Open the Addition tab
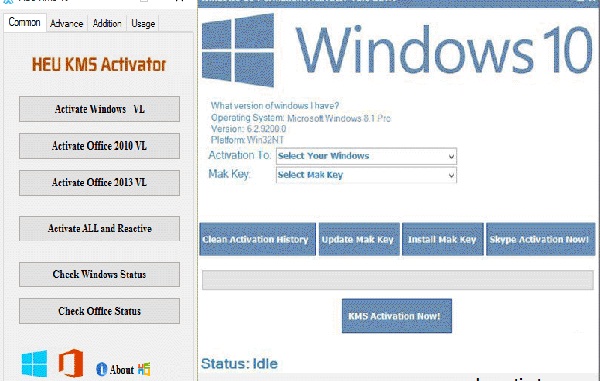This screenshot has height=381, width=600. click(107, 24)
